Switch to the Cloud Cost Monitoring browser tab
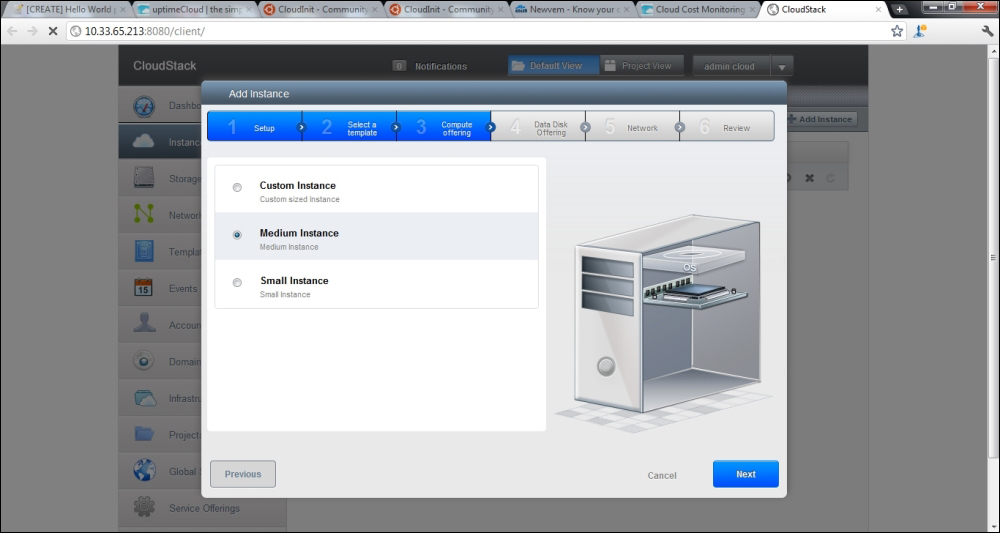 [698, 10]
